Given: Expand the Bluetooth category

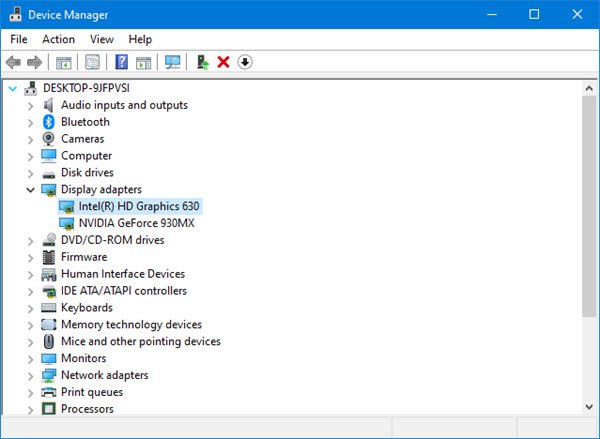Looking at the screenshot, I should click(x=29, y=122).
